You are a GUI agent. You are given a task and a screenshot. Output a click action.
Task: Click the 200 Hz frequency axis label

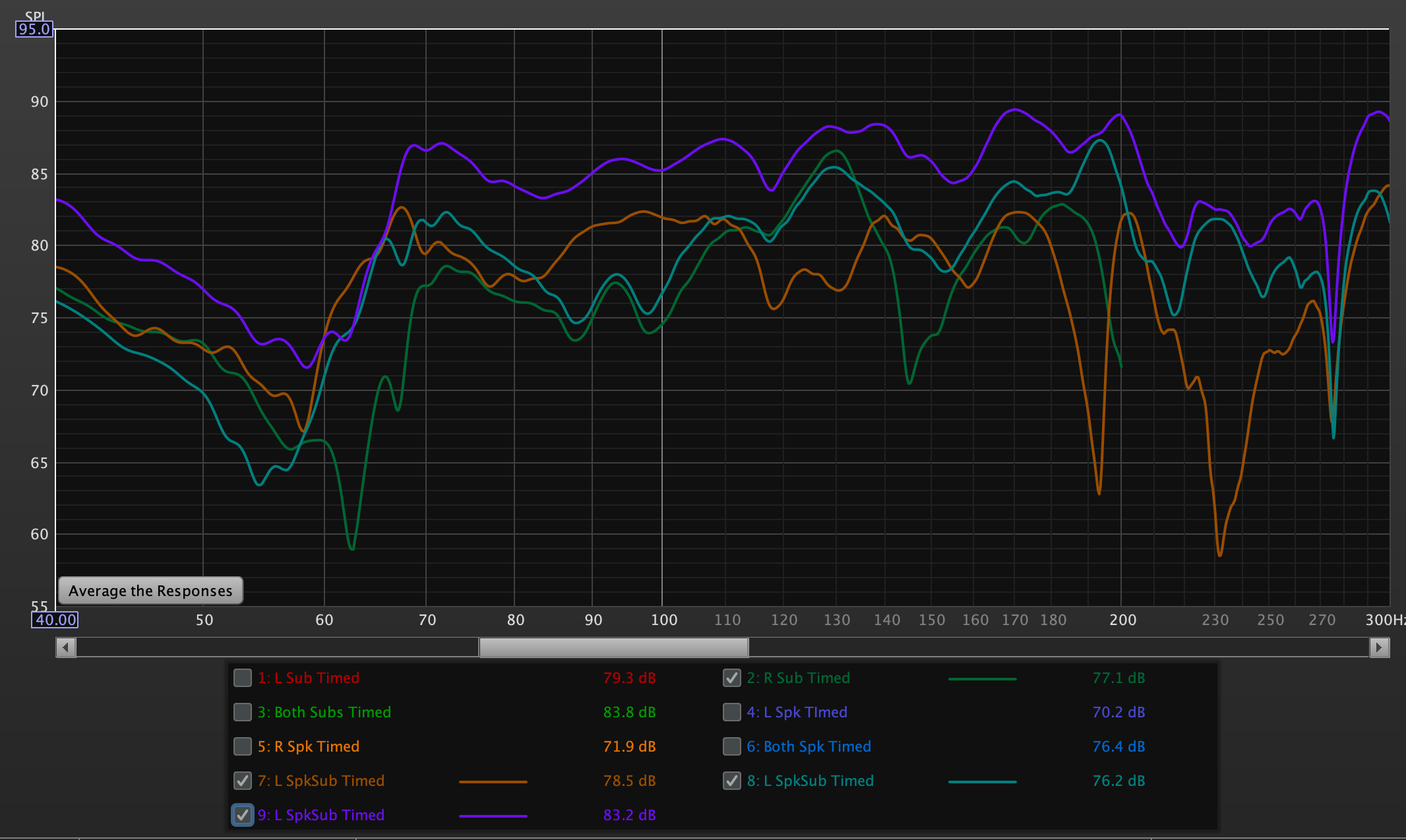[x=1122, y=620]
